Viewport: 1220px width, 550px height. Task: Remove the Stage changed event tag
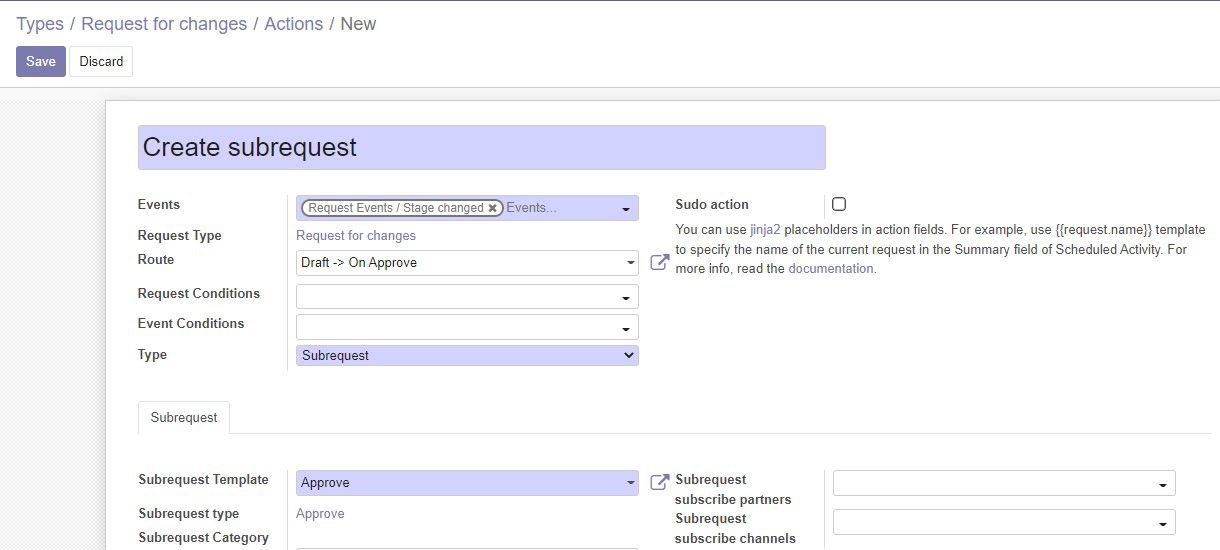coord(493,208)
